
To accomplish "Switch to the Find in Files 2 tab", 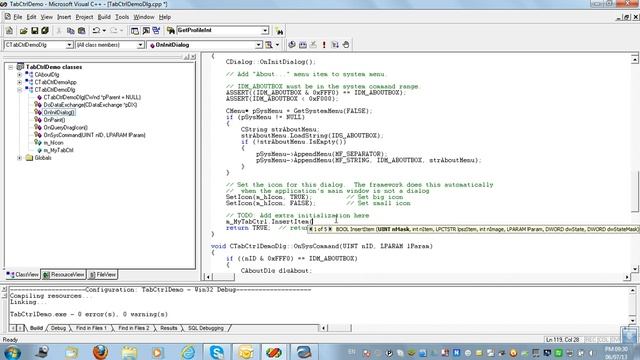I will pos(133,328).
